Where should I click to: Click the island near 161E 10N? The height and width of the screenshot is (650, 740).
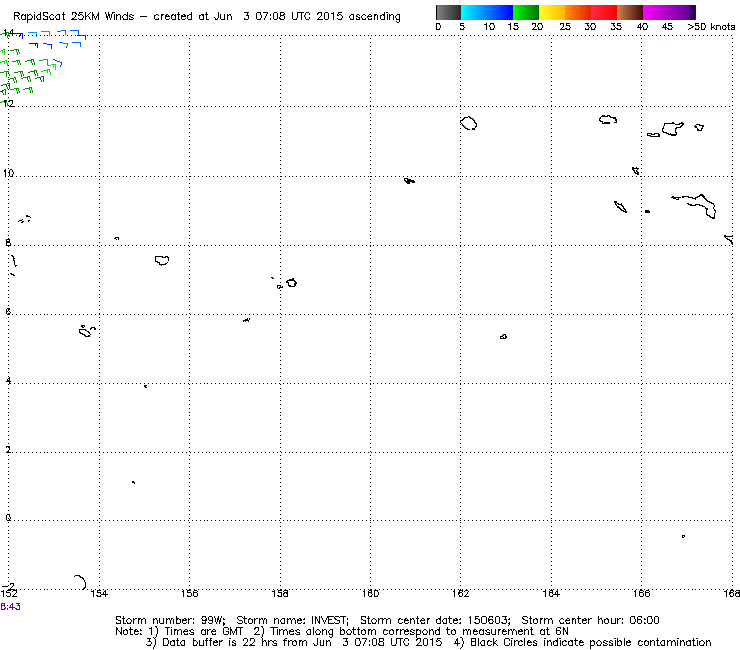click(409, 181)
